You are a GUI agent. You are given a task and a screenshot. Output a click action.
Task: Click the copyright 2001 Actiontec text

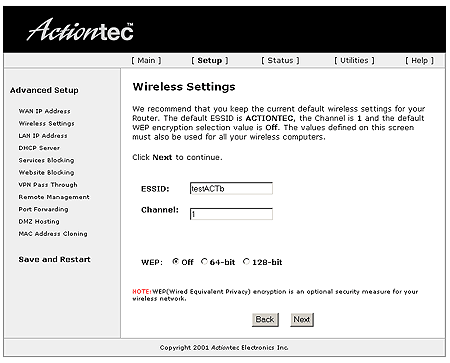point(224,348)
